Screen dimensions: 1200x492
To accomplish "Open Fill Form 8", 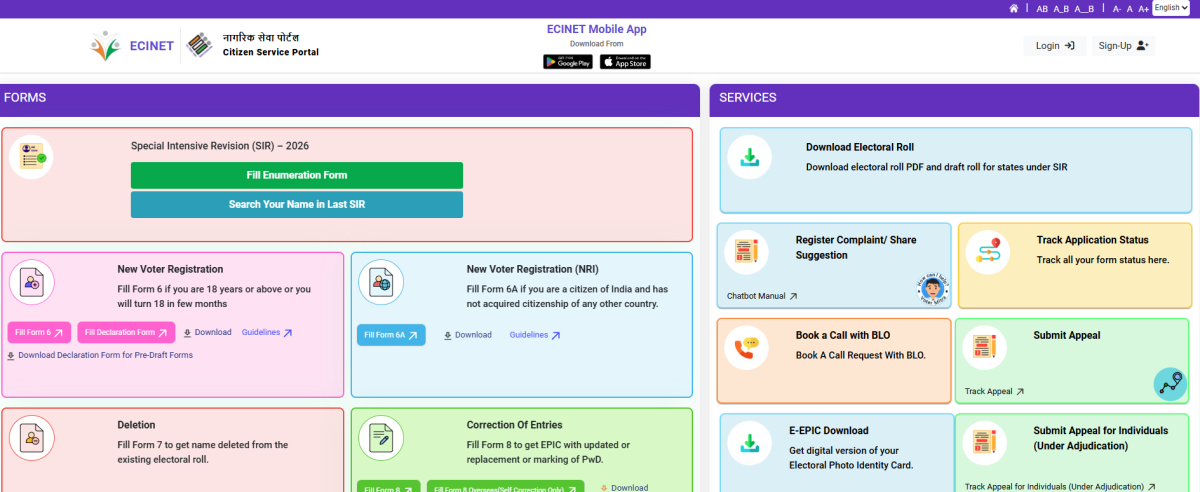I will click(x=389, y=487).
